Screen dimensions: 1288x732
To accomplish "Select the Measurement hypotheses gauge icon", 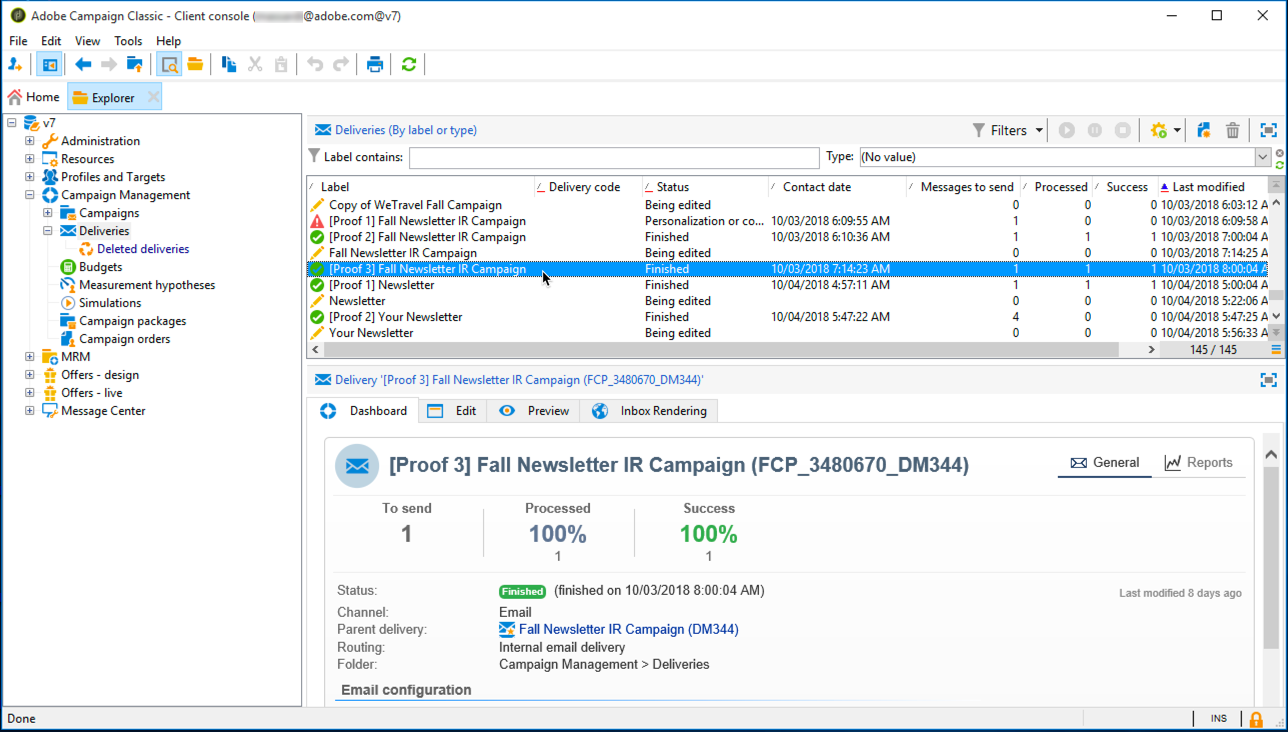I will pyautogui.click(x=68, y=285).
